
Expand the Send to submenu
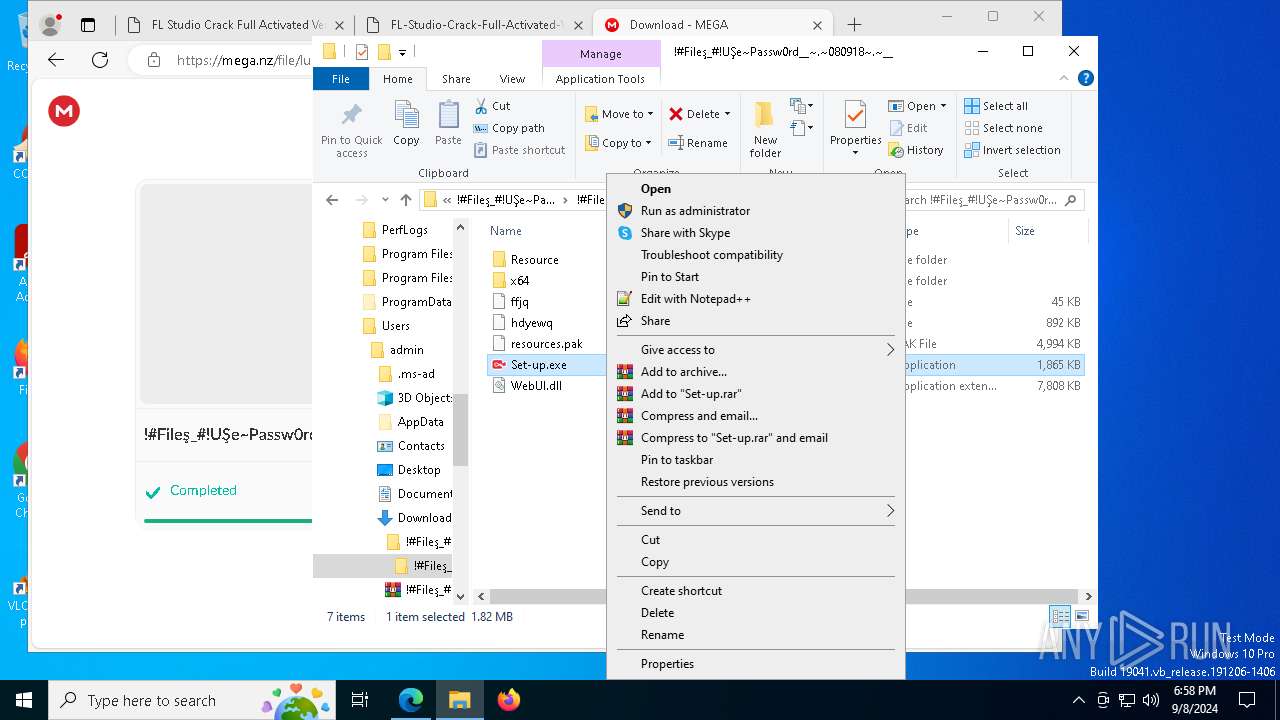point(755,511)
